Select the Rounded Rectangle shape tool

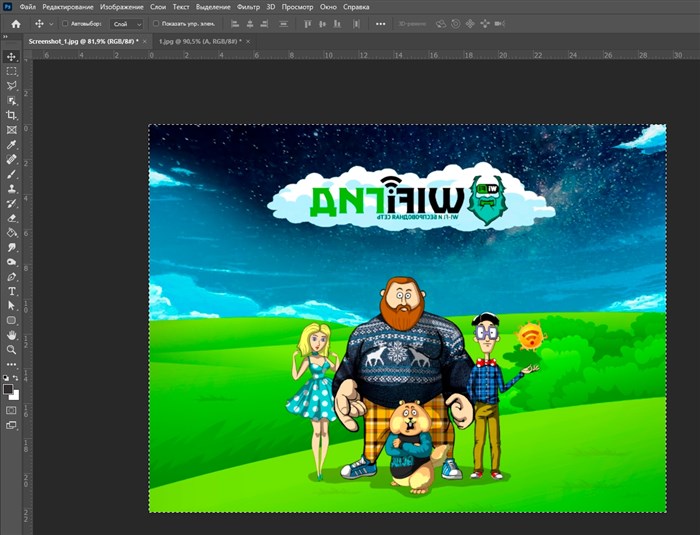12,321
